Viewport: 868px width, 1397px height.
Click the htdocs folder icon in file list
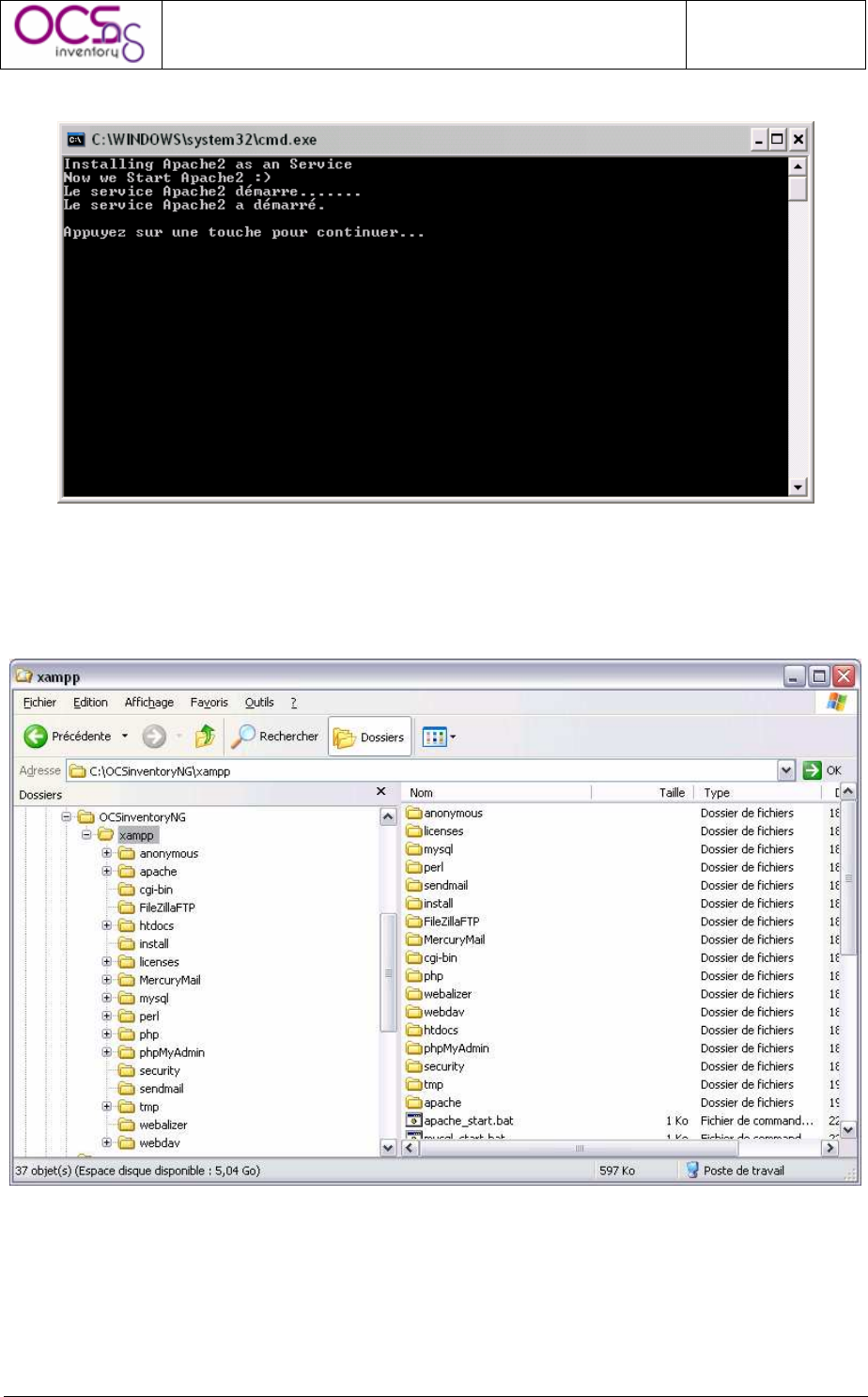click(413, 1031)
